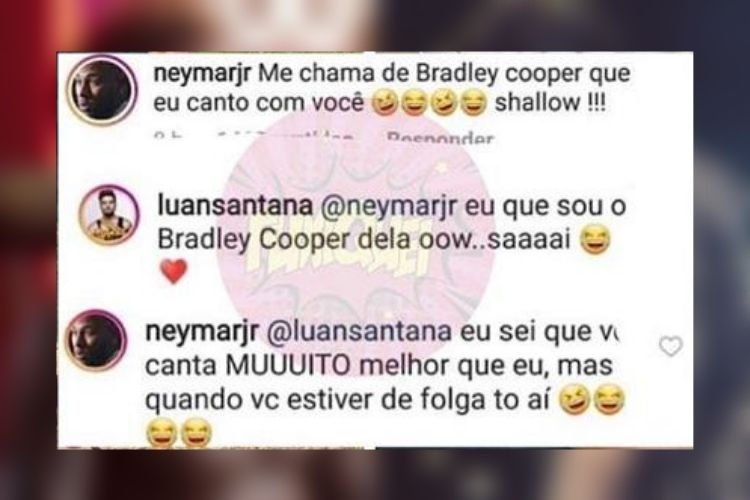This screenshot has width=750, height=500.
Task: Follow the @luansantana mention in neymarjr's reply
Action: [x=359, y=332]
